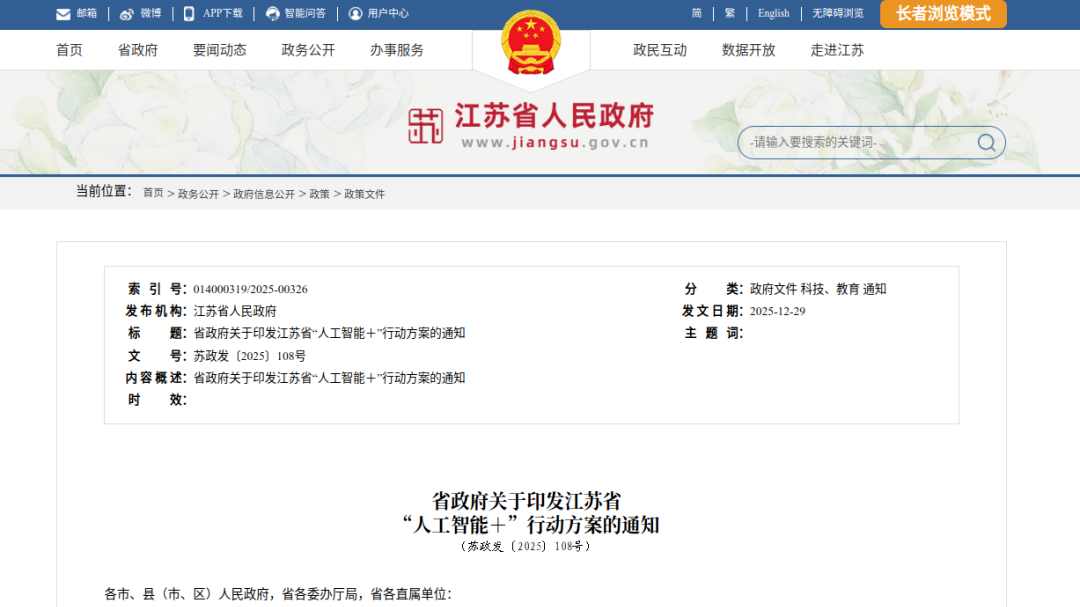The height and width of the screenshot is (607, 1080).
Task: Switch to English language version
Action: click(x=774, y=13)
